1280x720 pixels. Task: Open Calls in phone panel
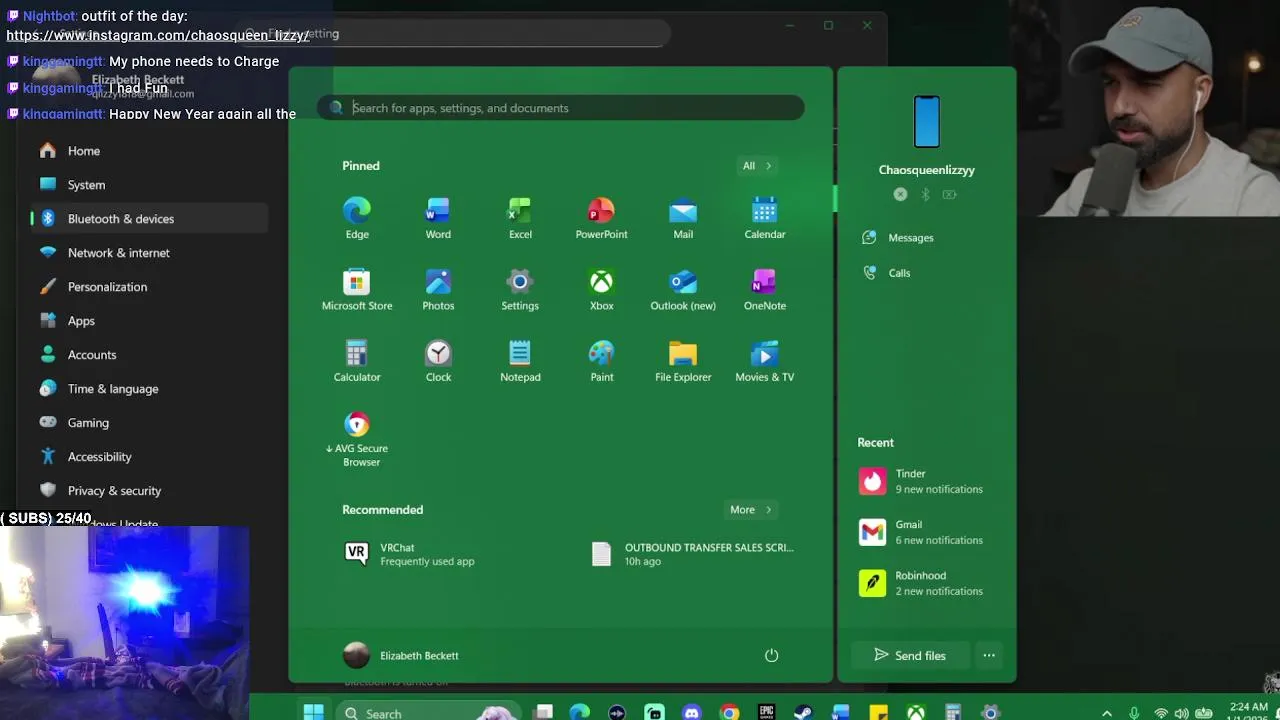click(886, 273)
